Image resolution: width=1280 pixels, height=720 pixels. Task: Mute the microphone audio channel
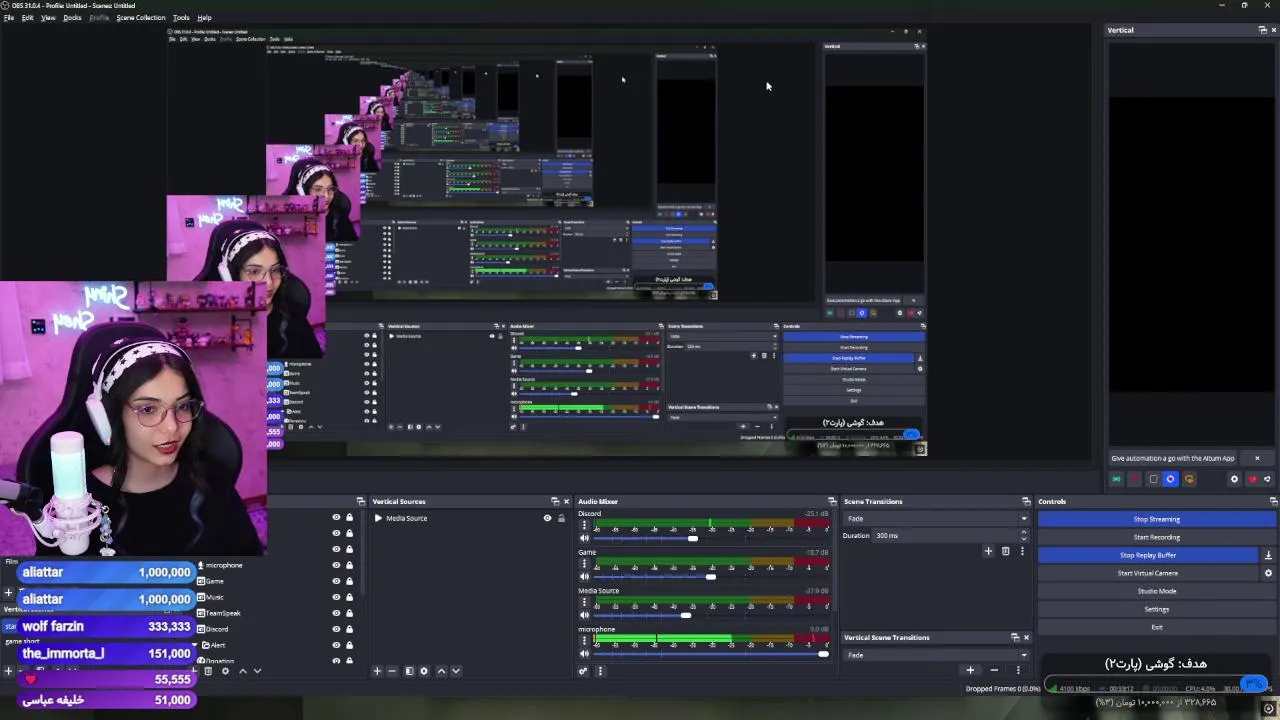[585, 654]
